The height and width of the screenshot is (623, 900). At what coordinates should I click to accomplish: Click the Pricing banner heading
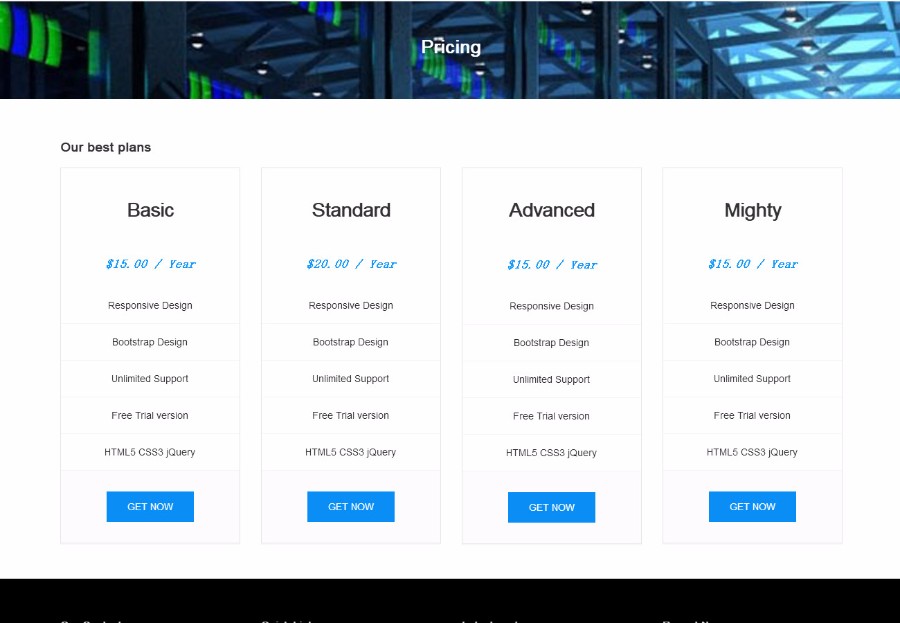451,47
